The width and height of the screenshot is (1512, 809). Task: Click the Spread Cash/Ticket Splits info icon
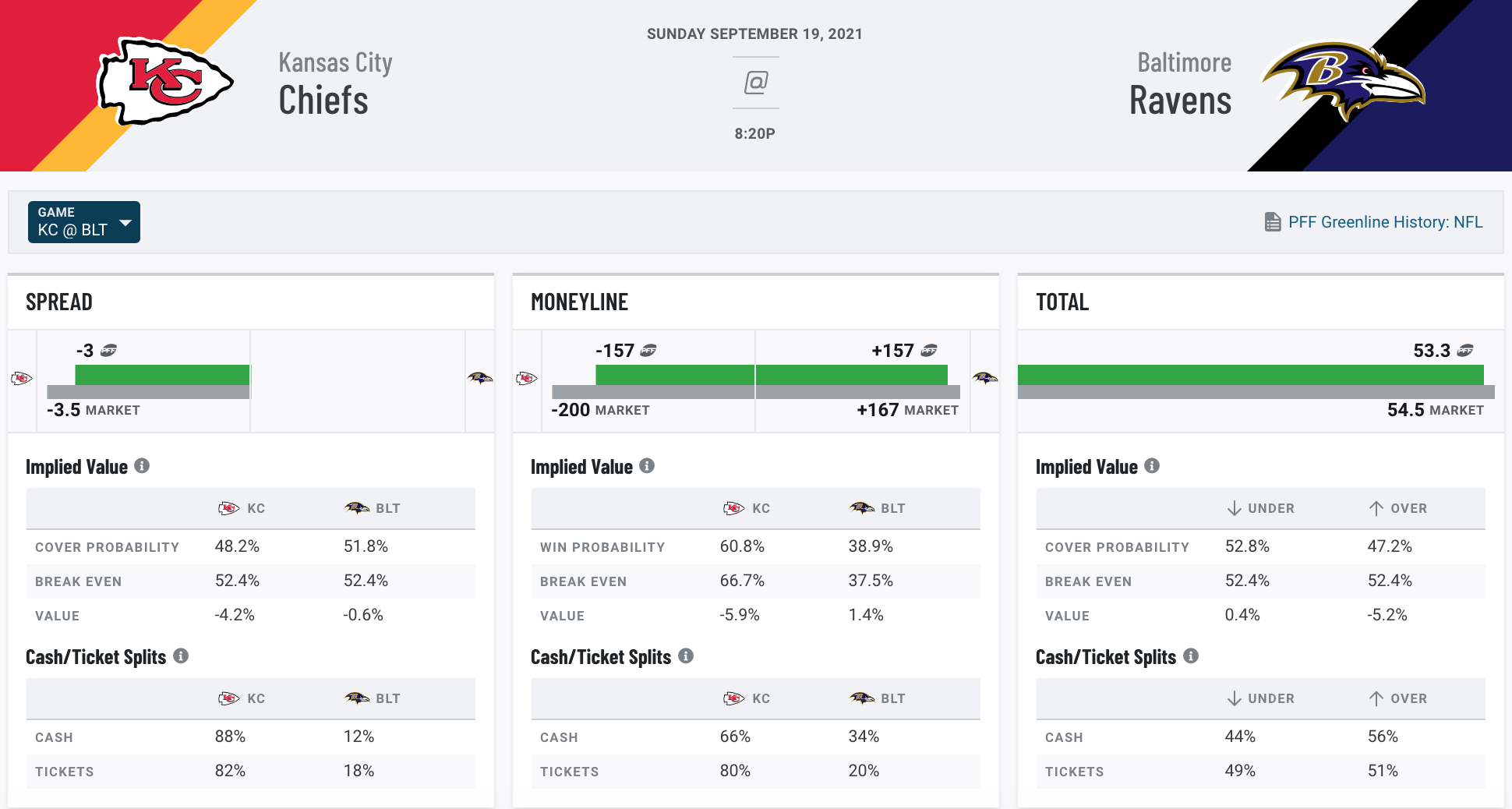pos(181,655)
